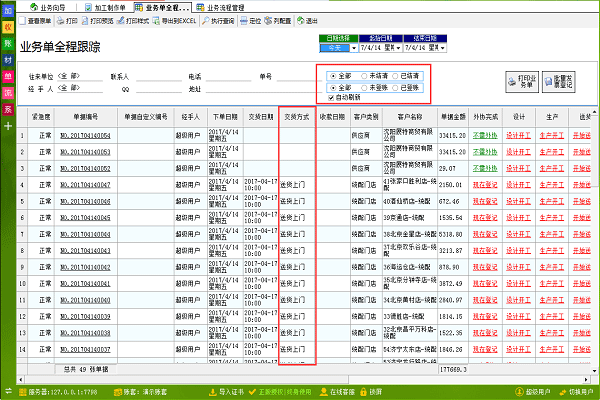Screen dimensions: 600x400
Task: Click the 打印业务单 button
Action: pos(522,82)
